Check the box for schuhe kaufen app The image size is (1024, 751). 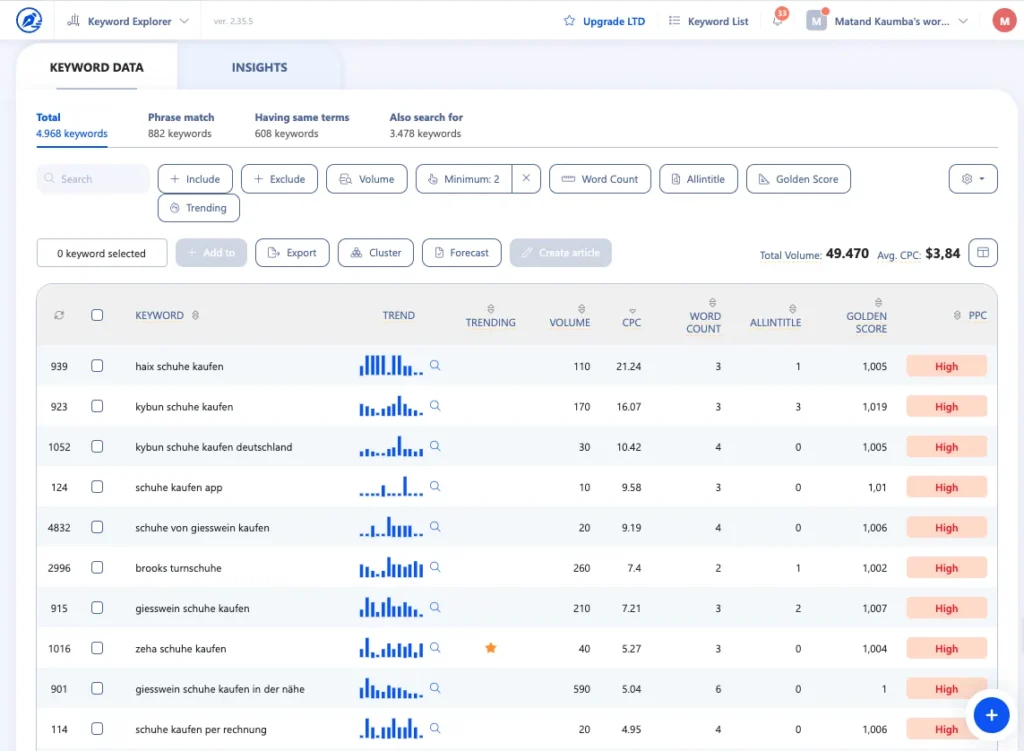(x=97, y=487)
